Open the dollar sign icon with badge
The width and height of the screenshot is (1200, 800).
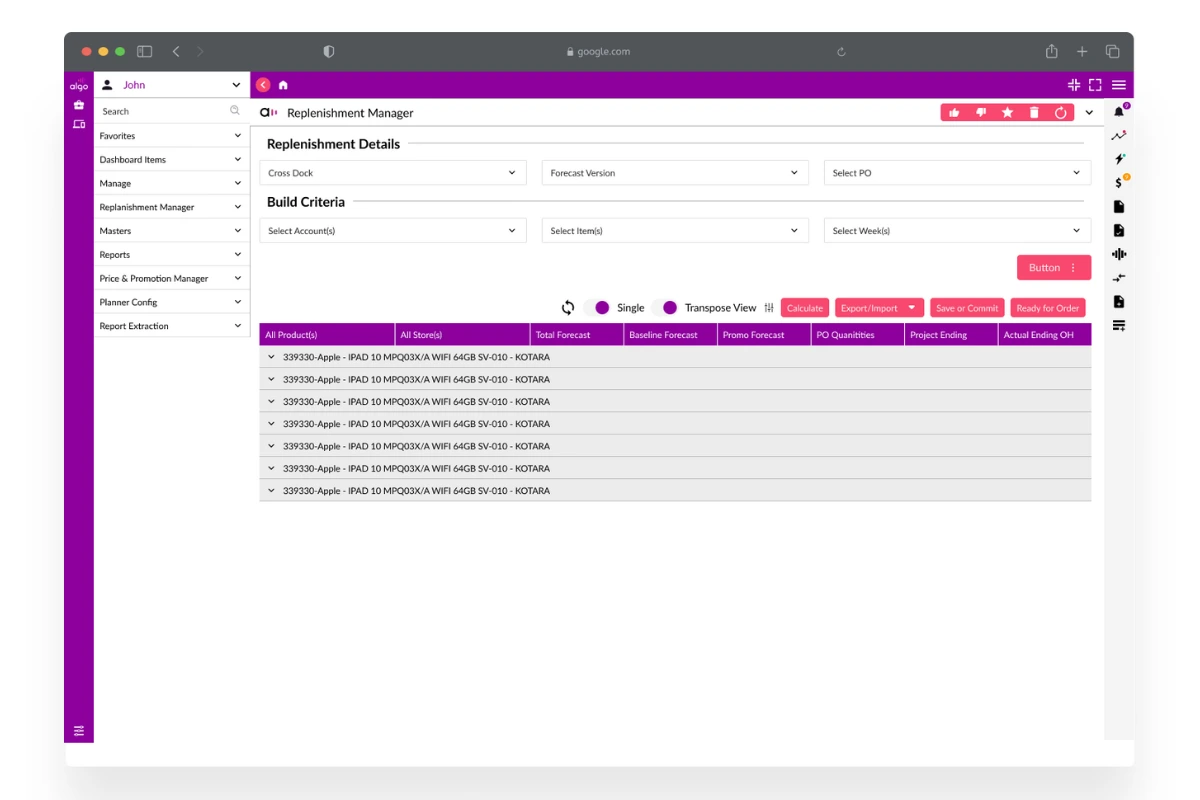1120,182
